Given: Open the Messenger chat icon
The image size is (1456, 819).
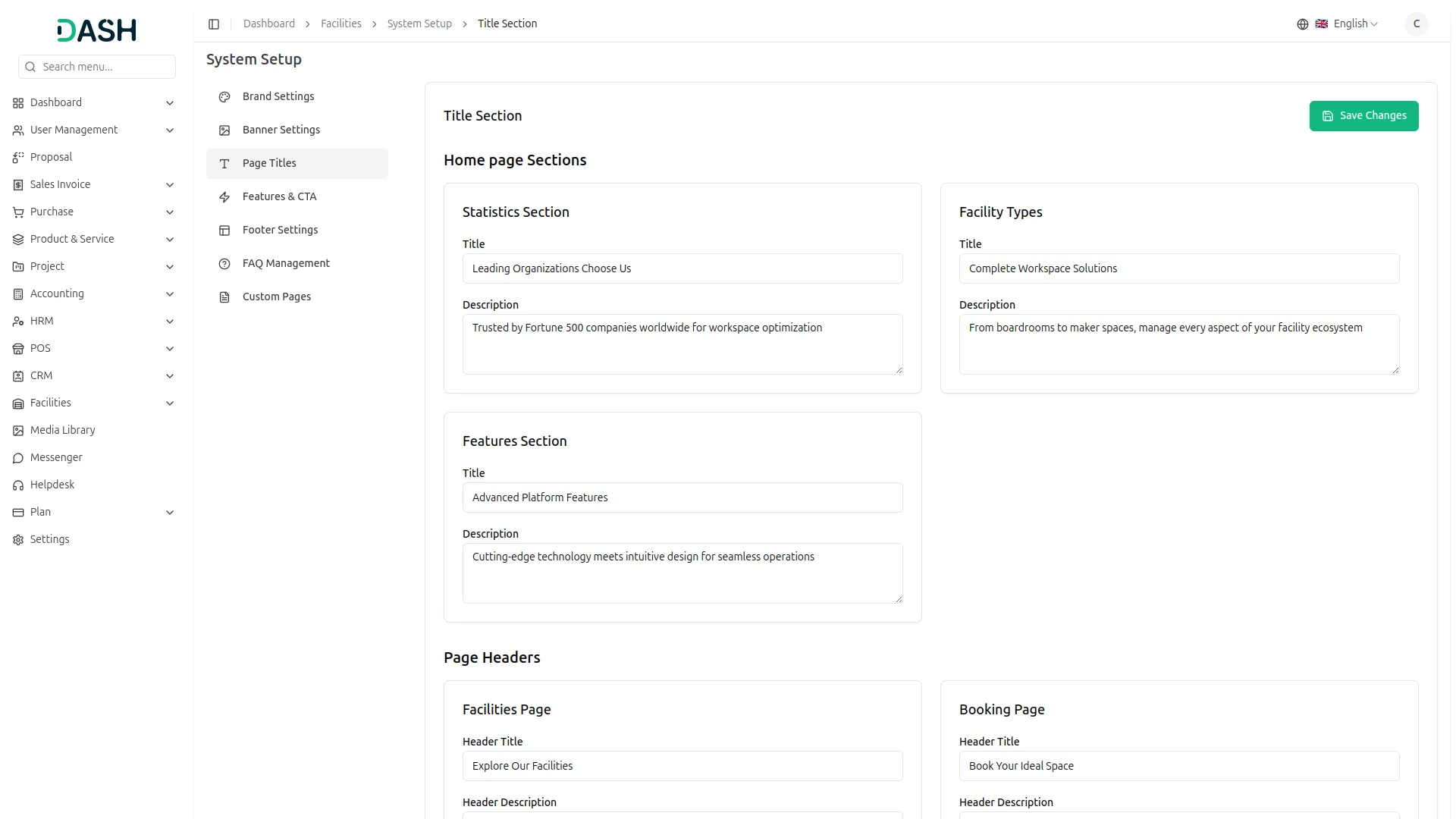Looking at the screenshot, I should coord(18,458).
